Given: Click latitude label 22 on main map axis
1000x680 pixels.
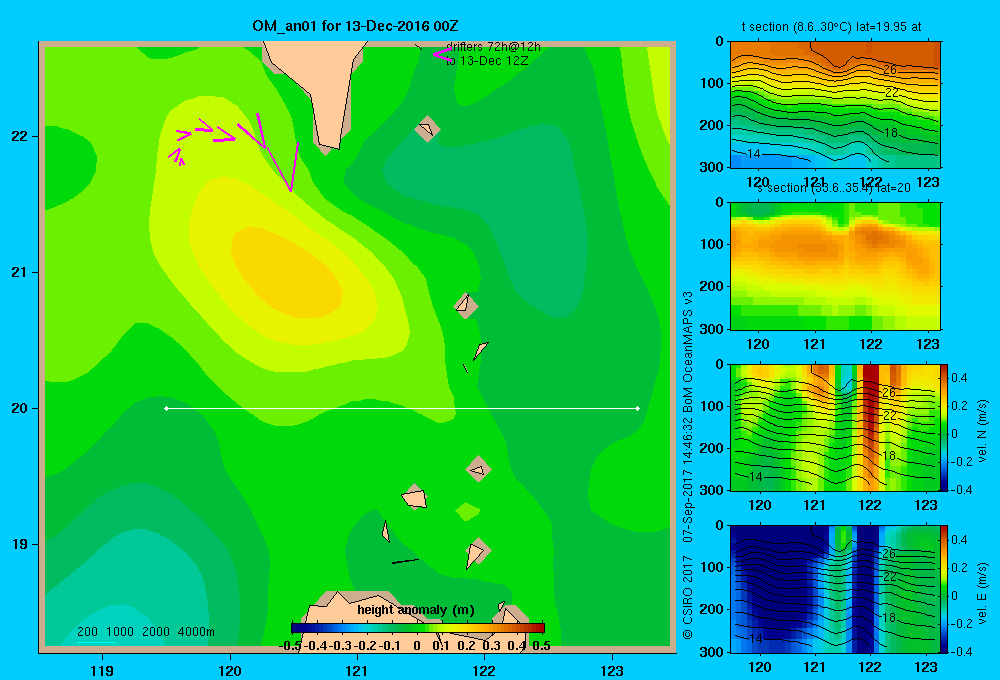Looking at the screenshot, I should click(20, 137).
